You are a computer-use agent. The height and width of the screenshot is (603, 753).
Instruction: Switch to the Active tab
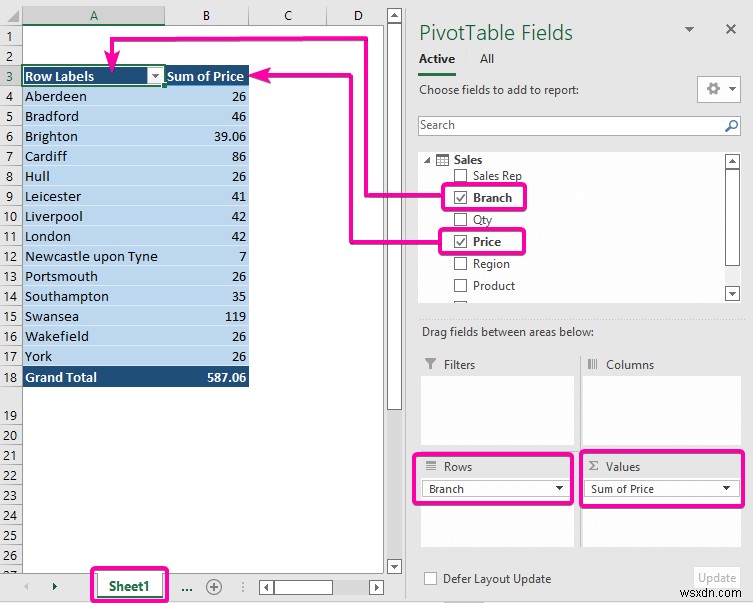point(437,59)
